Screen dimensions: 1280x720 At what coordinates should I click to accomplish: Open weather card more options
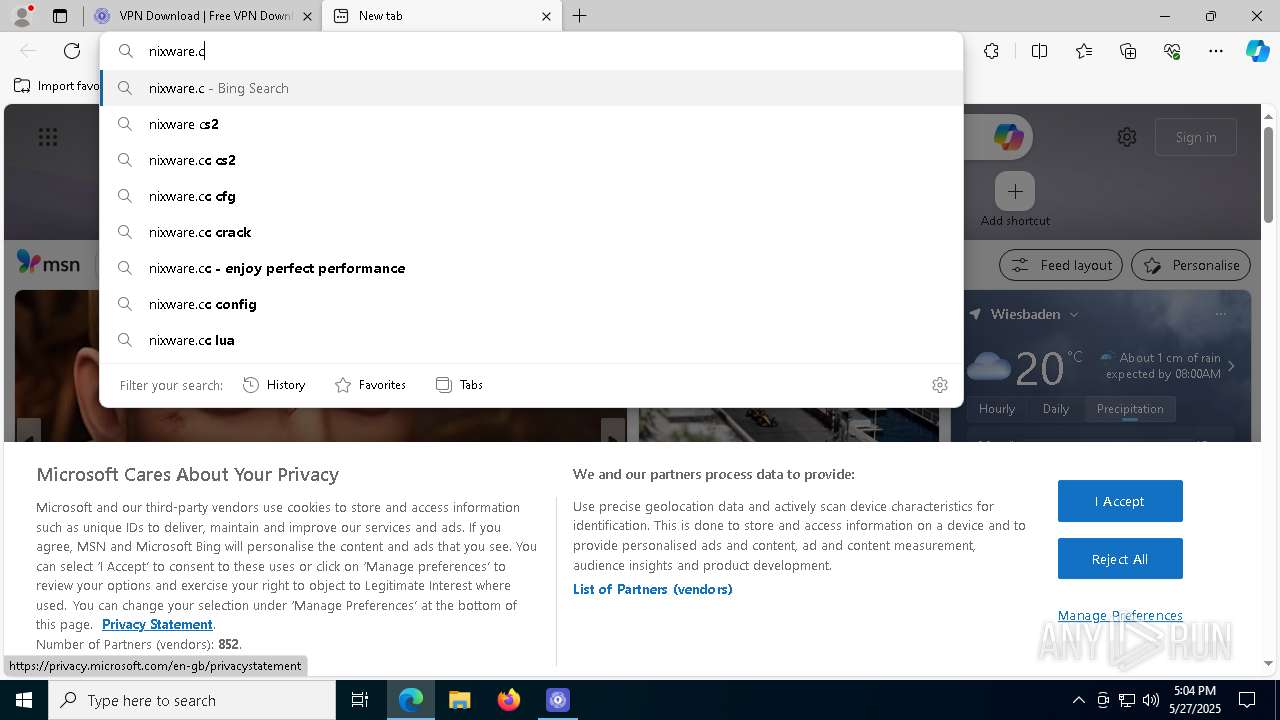(1220, 314)
